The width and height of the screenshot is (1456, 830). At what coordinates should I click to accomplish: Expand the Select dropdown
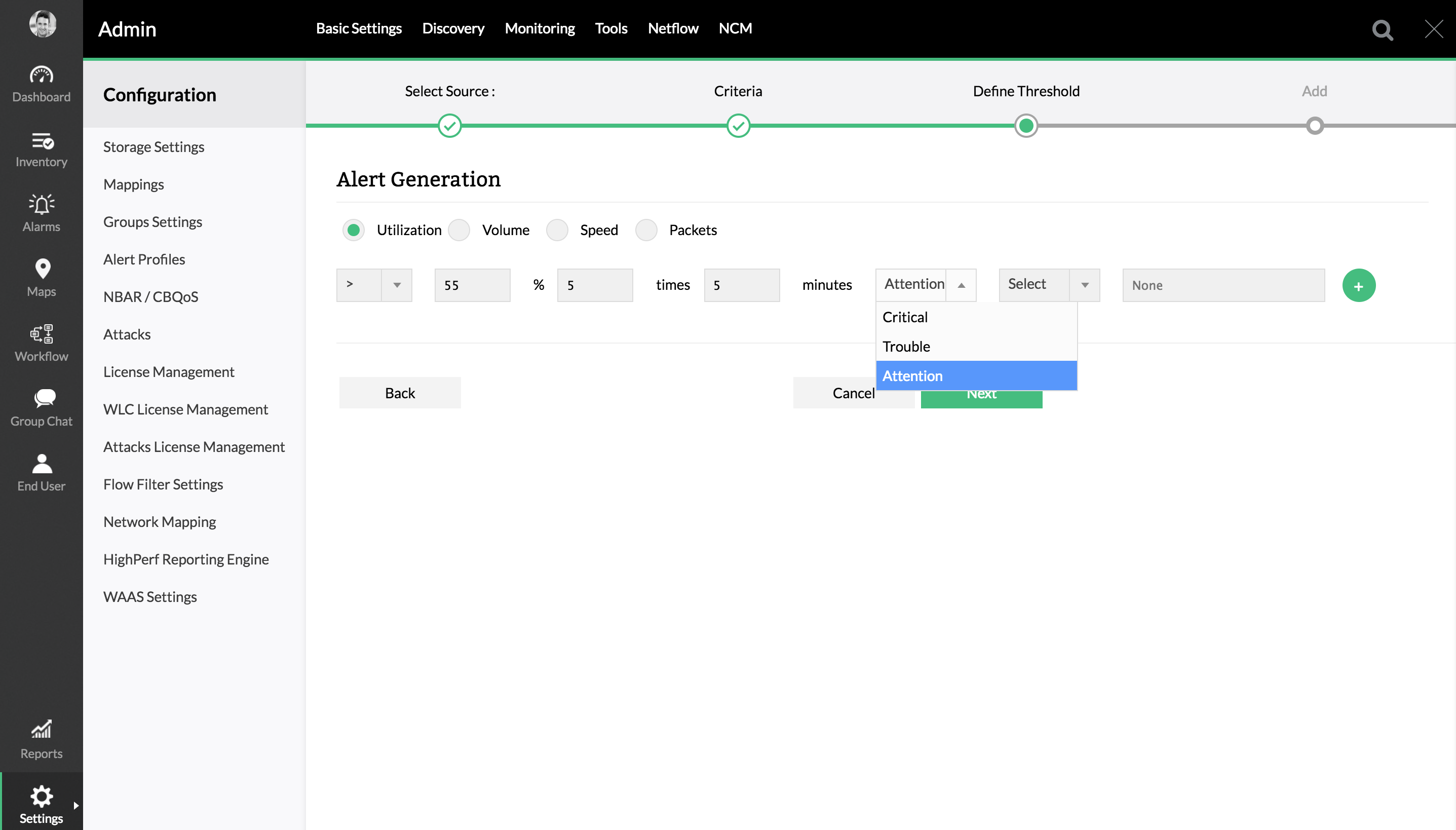(1049, 284)
